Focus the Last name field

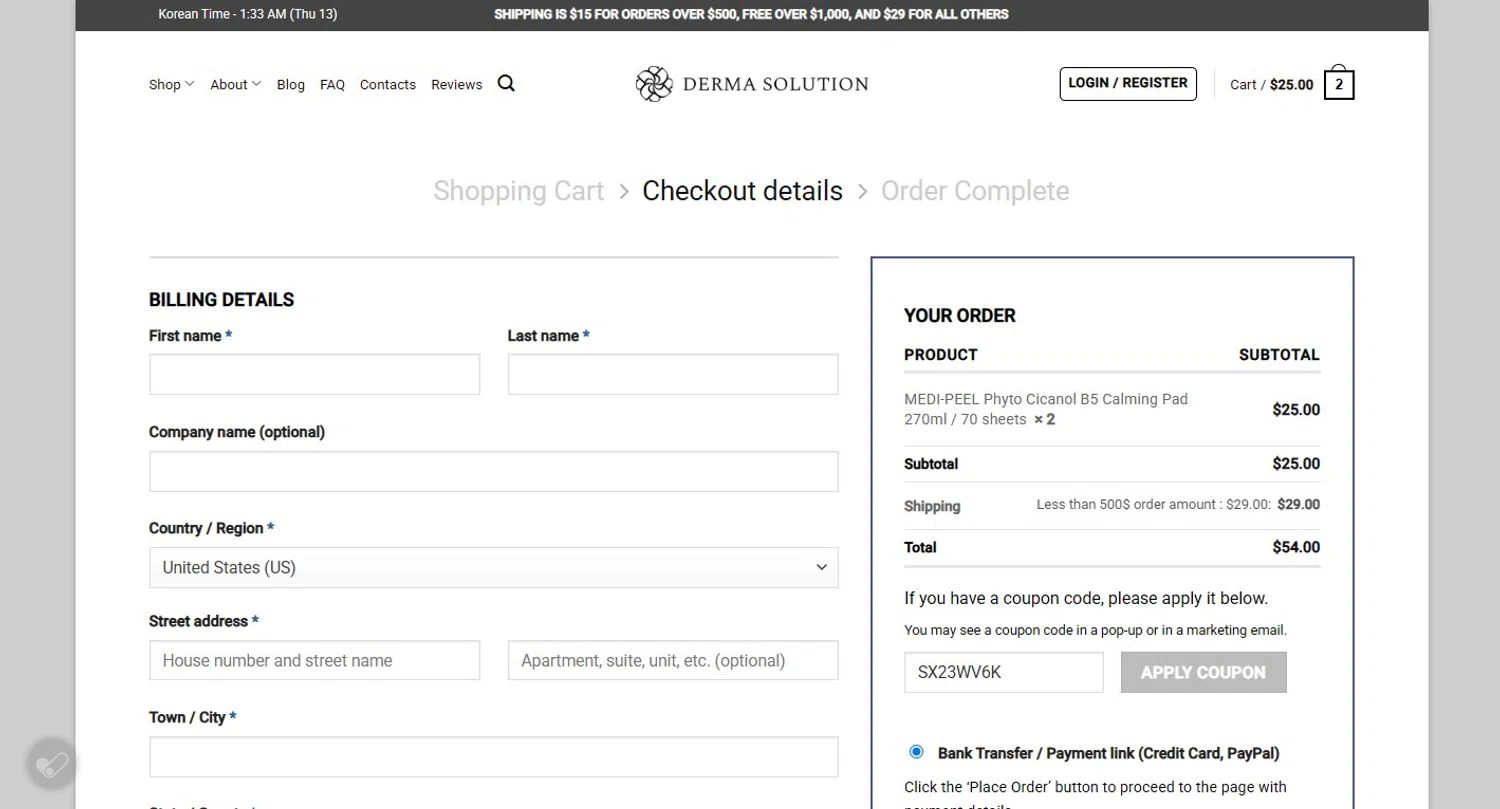[x=673, y=374]
